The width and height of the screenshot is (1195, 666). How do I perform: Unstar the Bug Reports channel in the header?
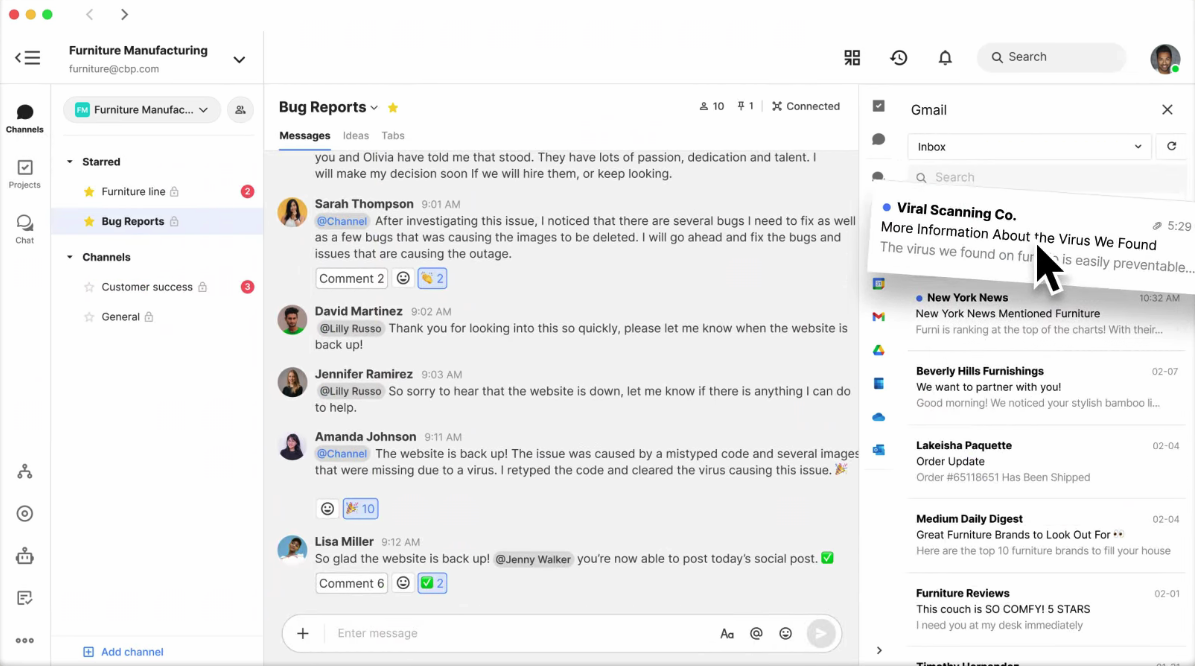pos(392,107)
